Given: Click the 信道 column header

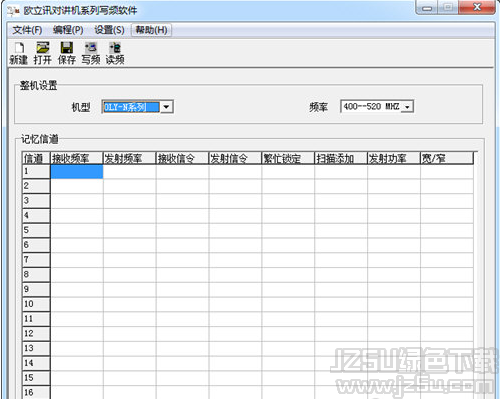Looking at the screenshot, I should pyautogui.click(x=36, y=158).
